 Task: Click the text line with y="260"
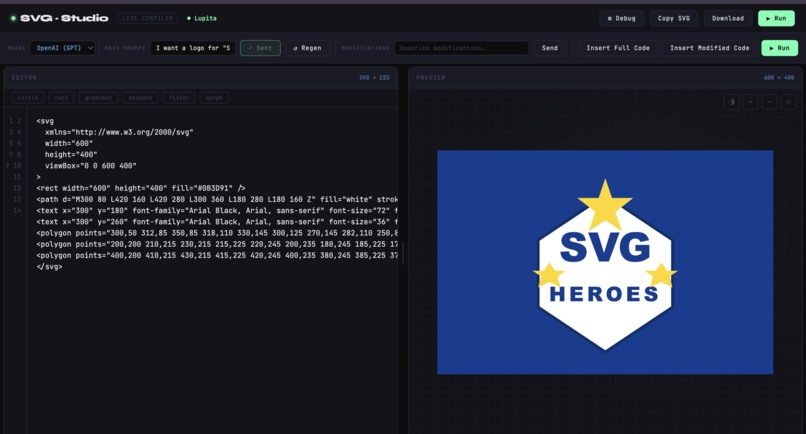[x=217, y=222]
